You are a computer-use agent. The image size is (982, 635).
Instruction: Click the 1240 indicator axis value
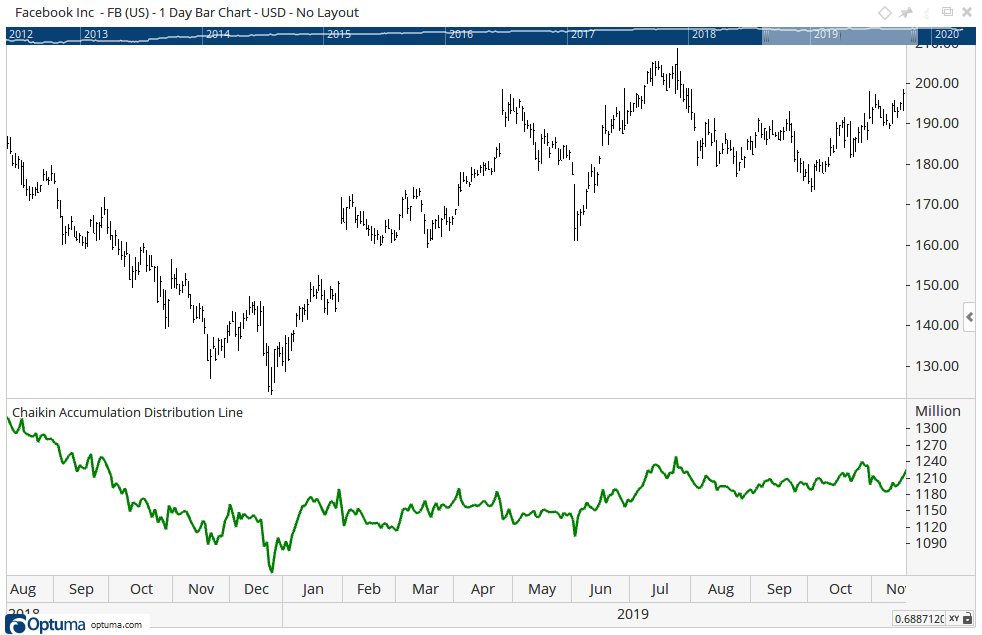click(931, 462)
